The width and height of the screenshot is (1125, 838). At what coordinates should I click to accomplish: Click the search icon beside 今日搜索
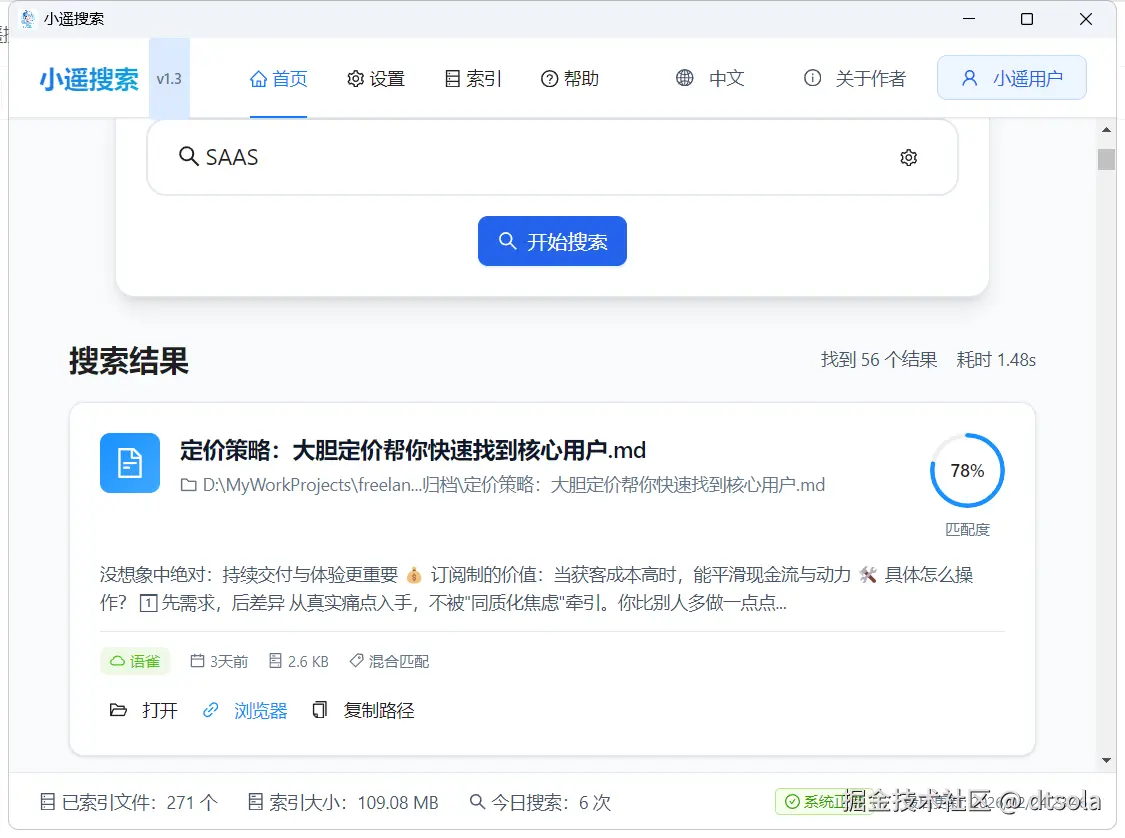click(x=477, y=801)
